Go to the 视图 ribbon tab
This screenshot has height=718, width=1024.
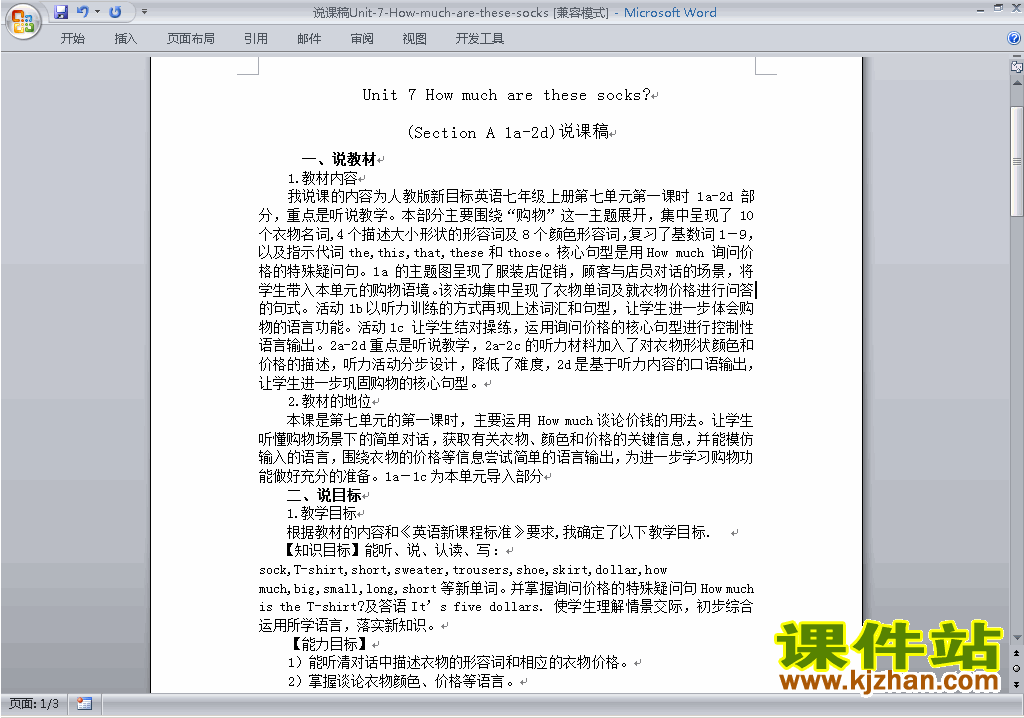click(x=414, y=39)
